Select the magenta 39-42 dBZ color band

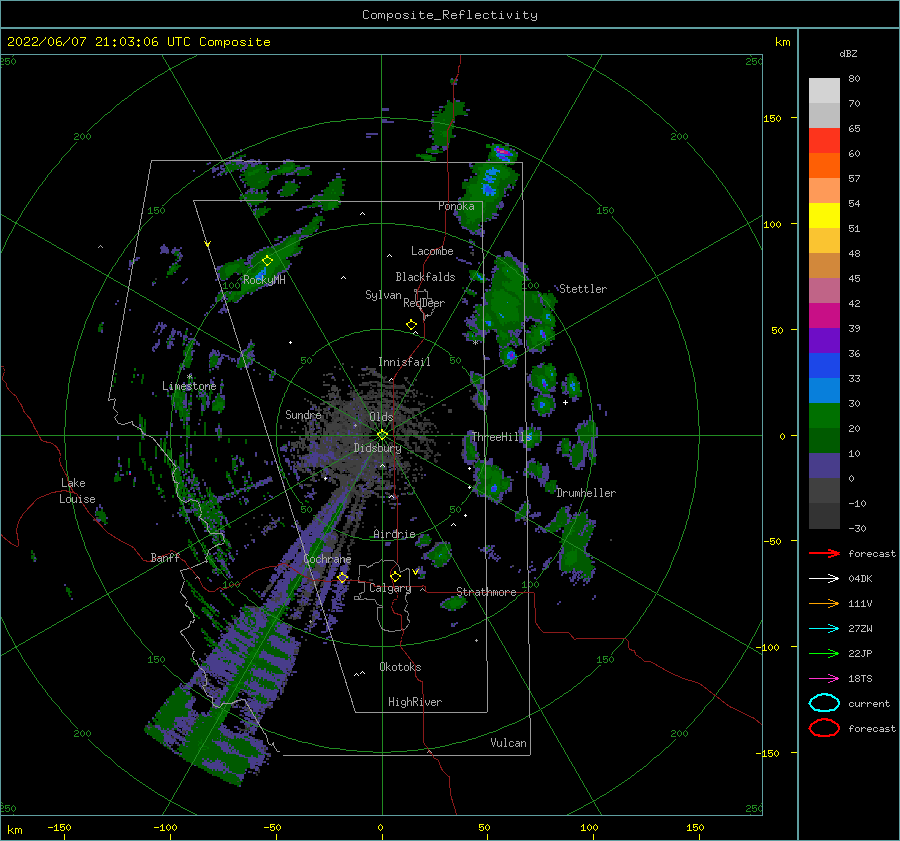click(824, 316)
